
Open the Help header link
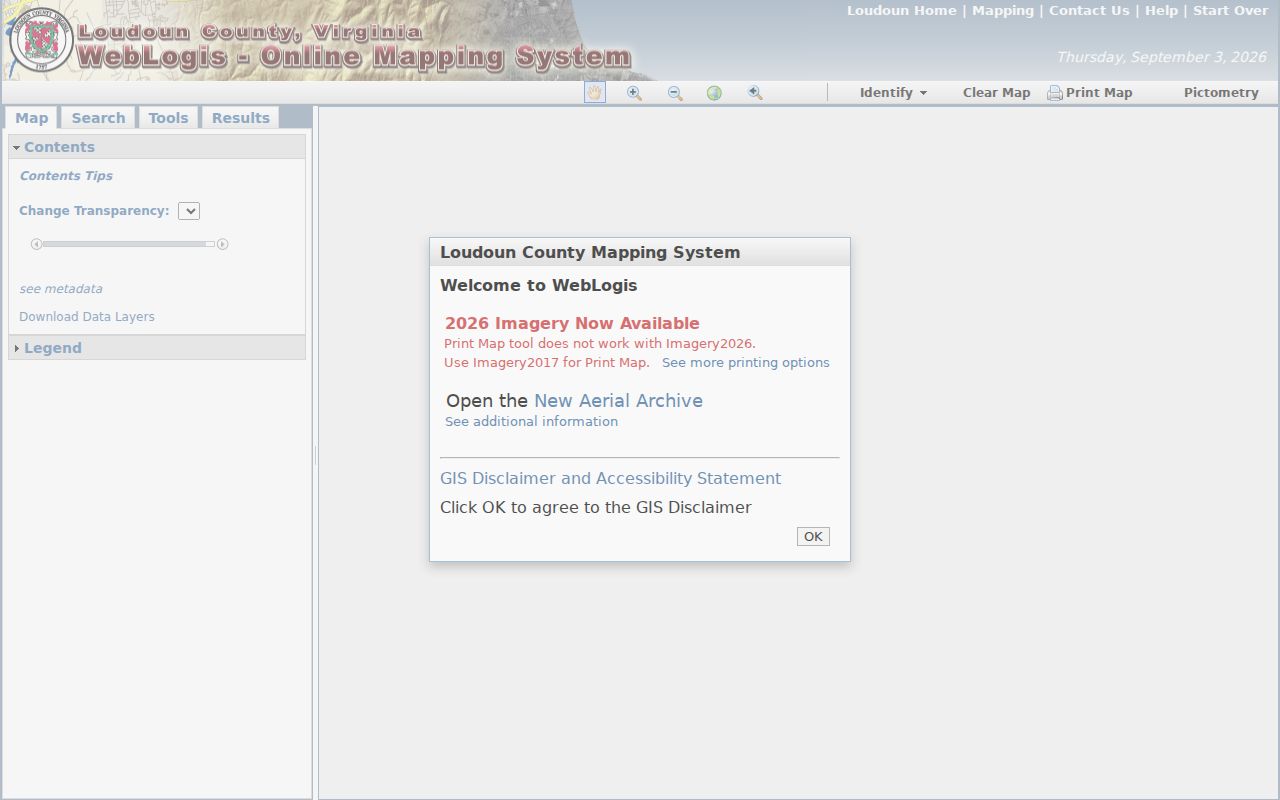tap(1161, 11)
